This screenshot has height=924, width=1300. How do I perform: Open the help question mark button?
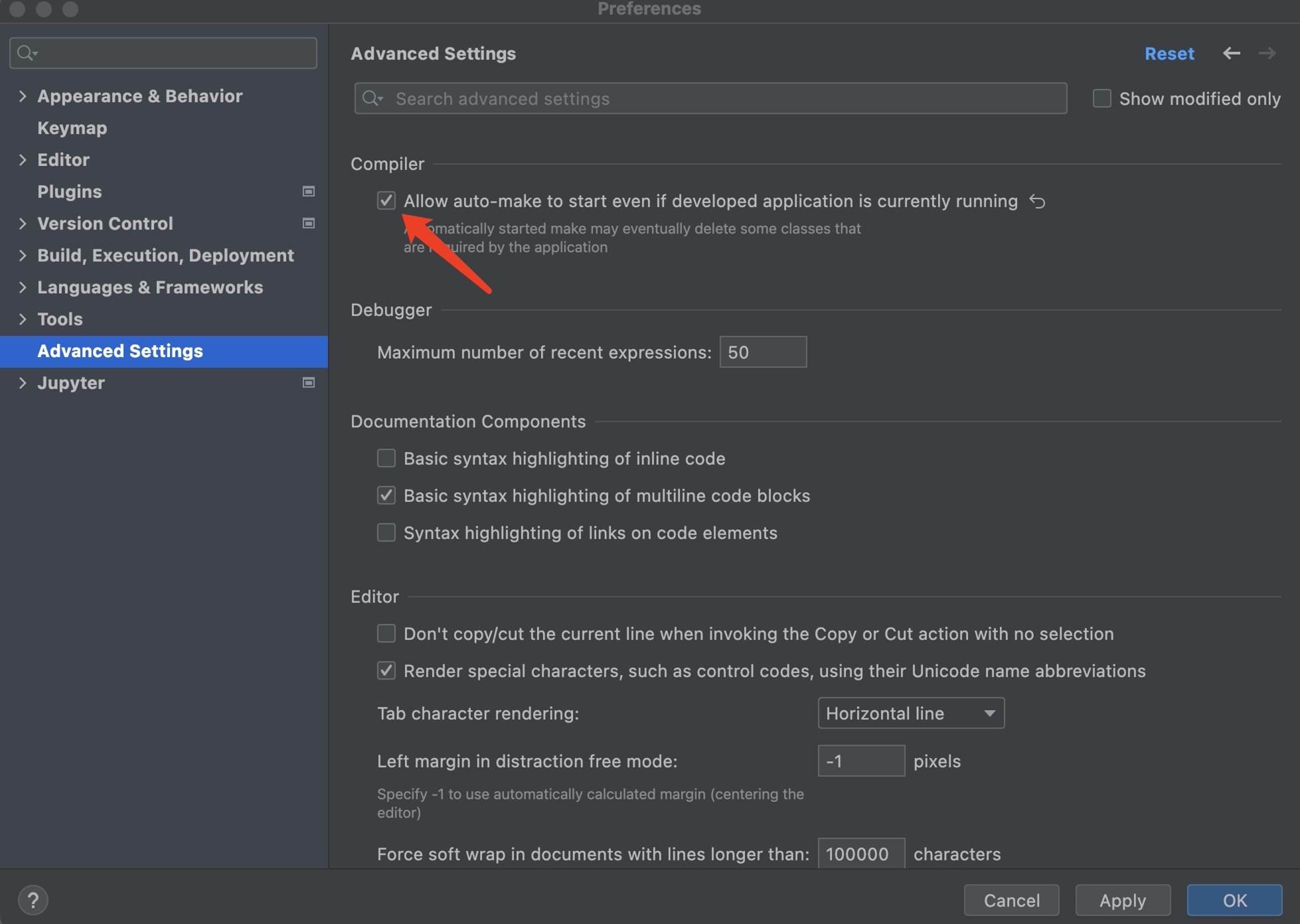coord(33,900)
